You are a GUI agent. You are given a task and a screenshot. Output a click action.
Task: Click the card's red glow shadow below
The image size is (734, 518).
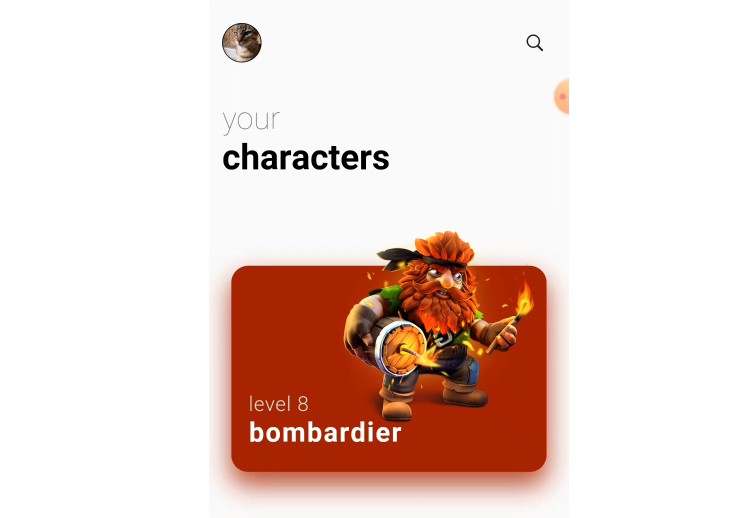click(x=389, y=482)
